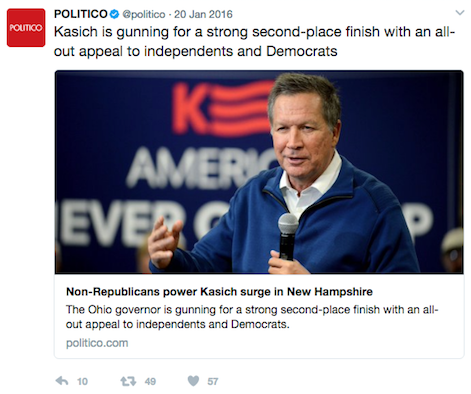471x394 pixels.
Task: Visit the @politico handle link
Action: click(x=144, y=15)
